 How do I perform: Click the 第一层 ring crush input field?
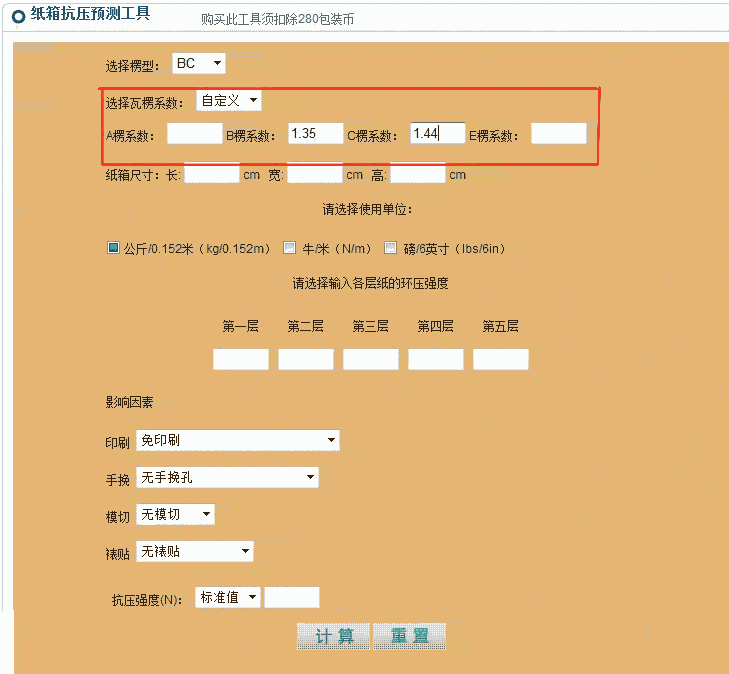pos(241,359)
